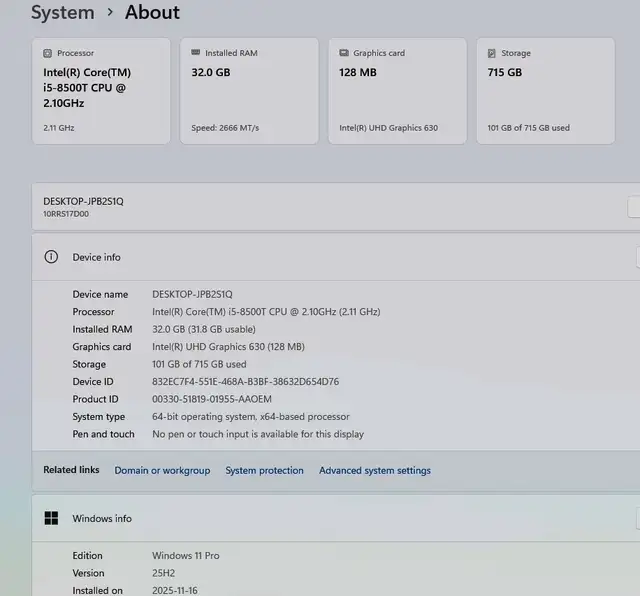The height and width of the screenshot is (596, 640).
Task: Open the Installed RAM summary card
Action: point(249,91)
